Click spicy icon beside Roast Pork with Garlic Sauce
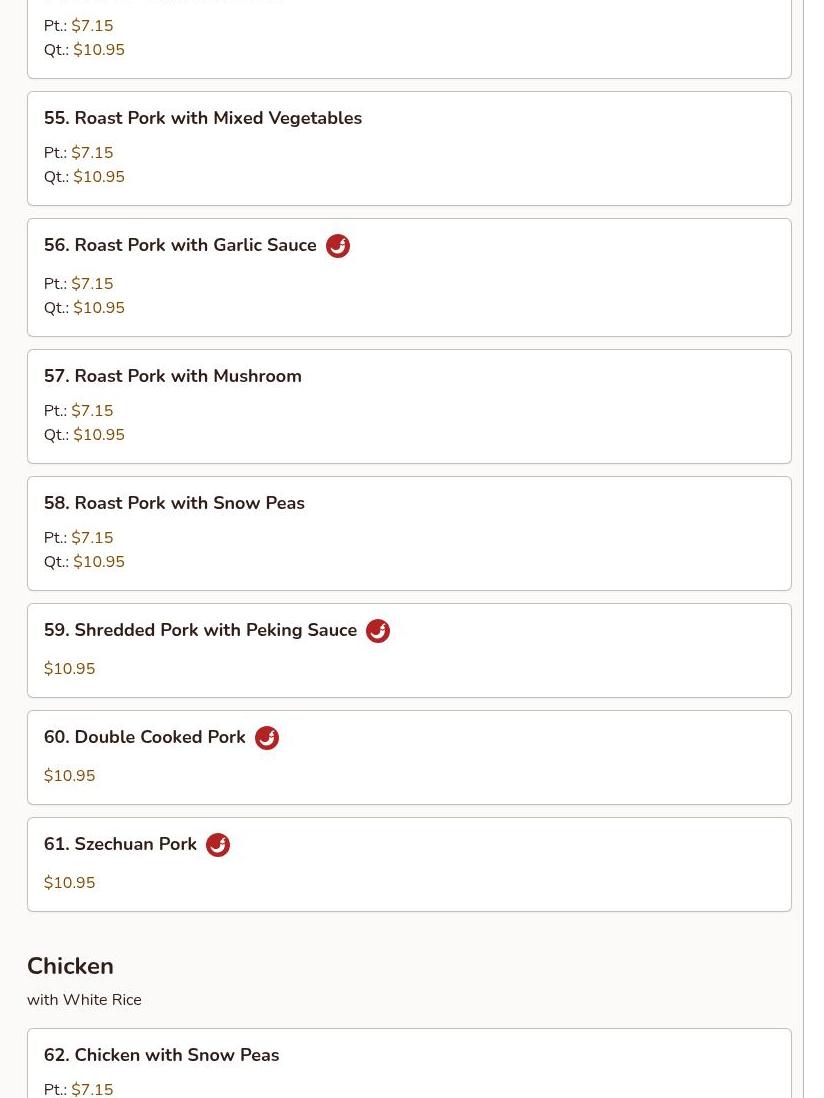 [337, 246]
